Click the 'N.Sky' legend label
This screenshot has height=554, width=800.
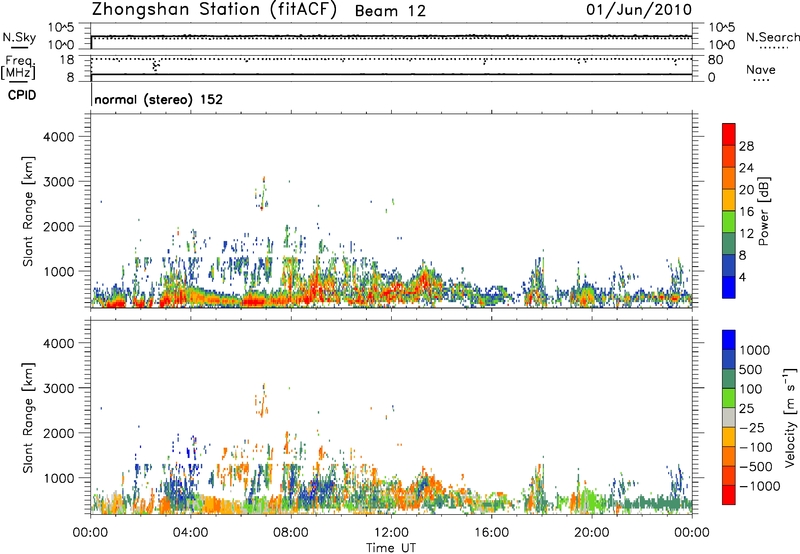click(x=19, y=37)
